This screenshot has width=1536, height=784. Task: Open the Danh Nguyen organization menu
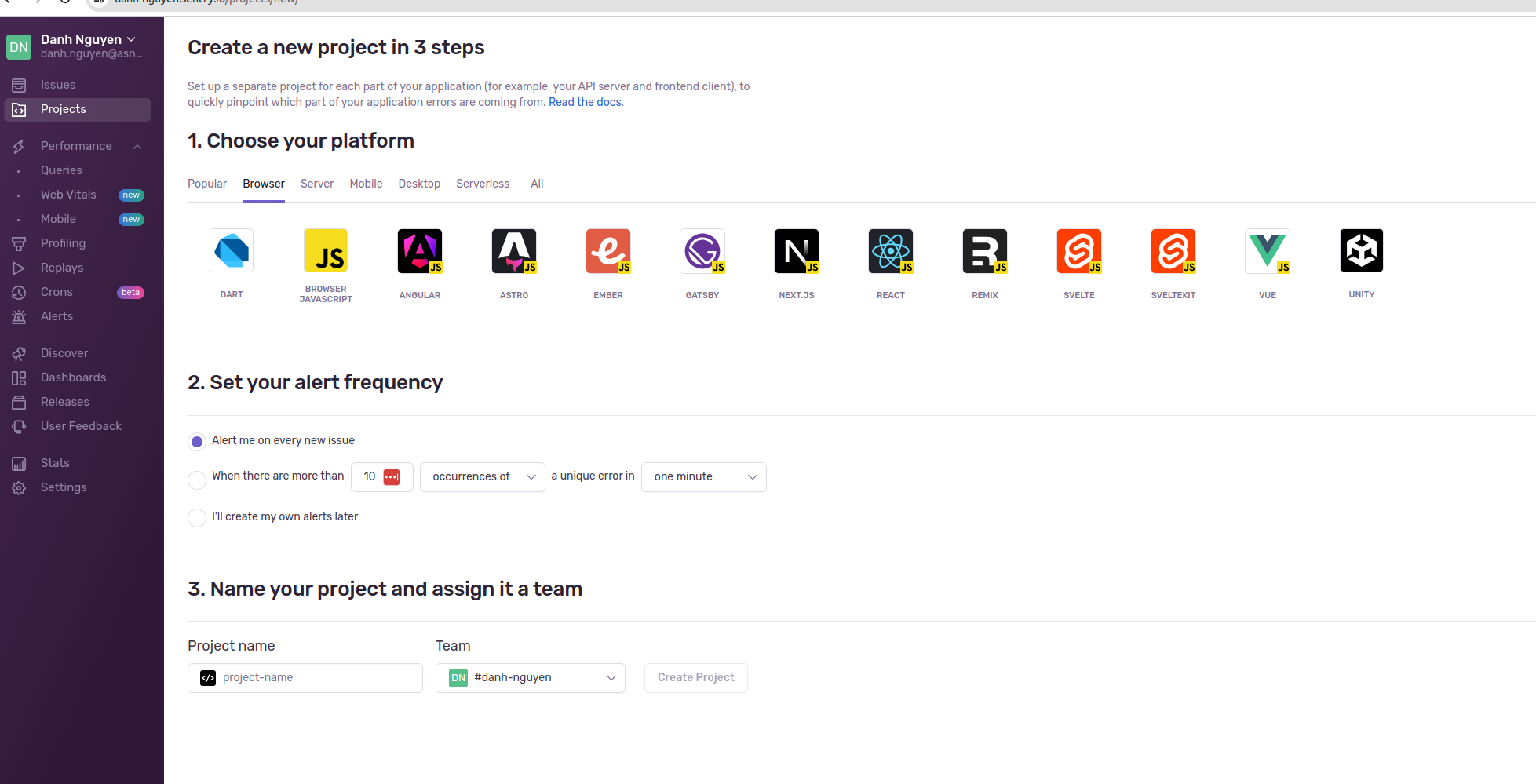pyautogui.click(x=88, y=39)
